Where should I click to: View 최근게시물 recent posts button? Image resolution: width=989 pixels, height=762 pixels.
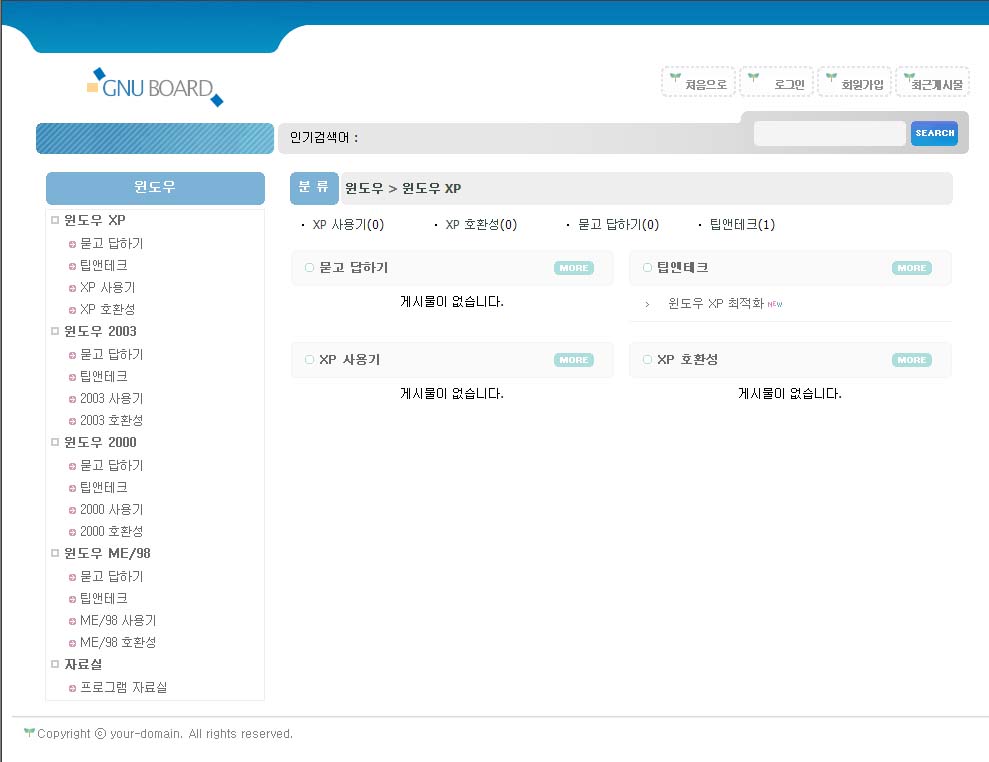pos(933,84)
